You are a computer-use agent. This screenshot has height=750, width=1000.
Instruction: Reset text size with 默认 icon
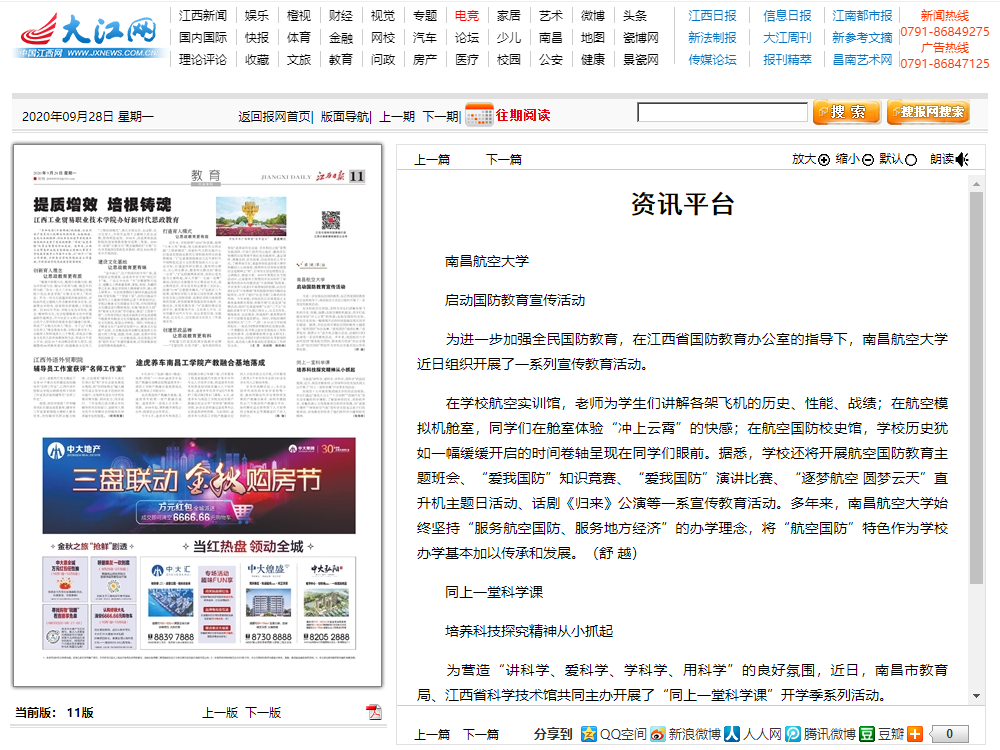pyautogui.click(x=912, y=159)
